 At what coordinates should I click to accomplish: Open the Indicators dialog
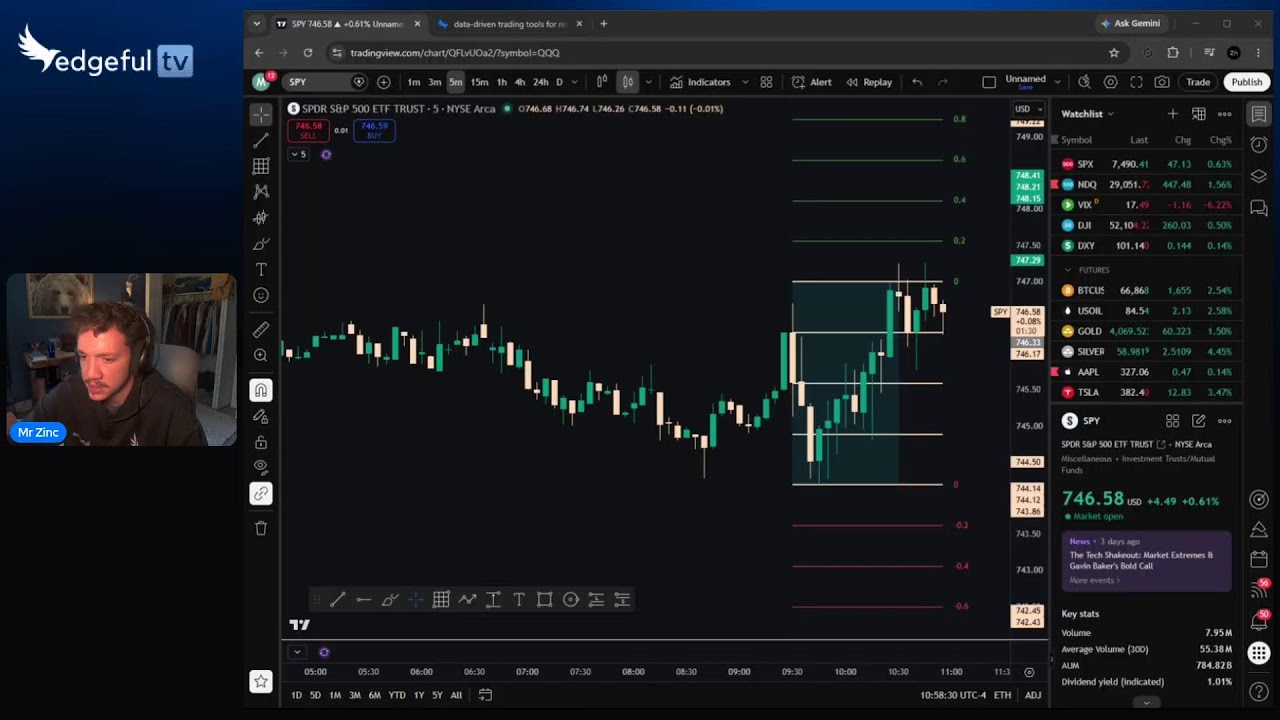[x=701, y=82]
